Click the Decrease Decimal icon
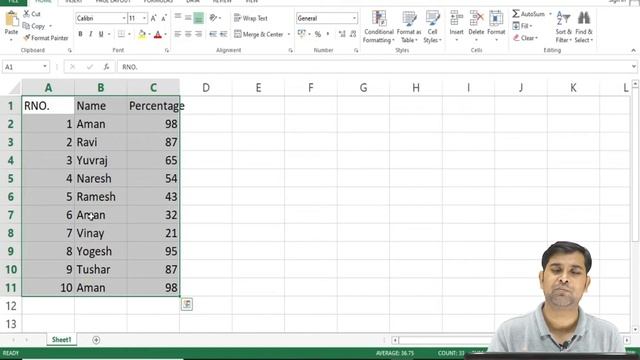Viewport: 640px width, 360px height. point(353,34)
